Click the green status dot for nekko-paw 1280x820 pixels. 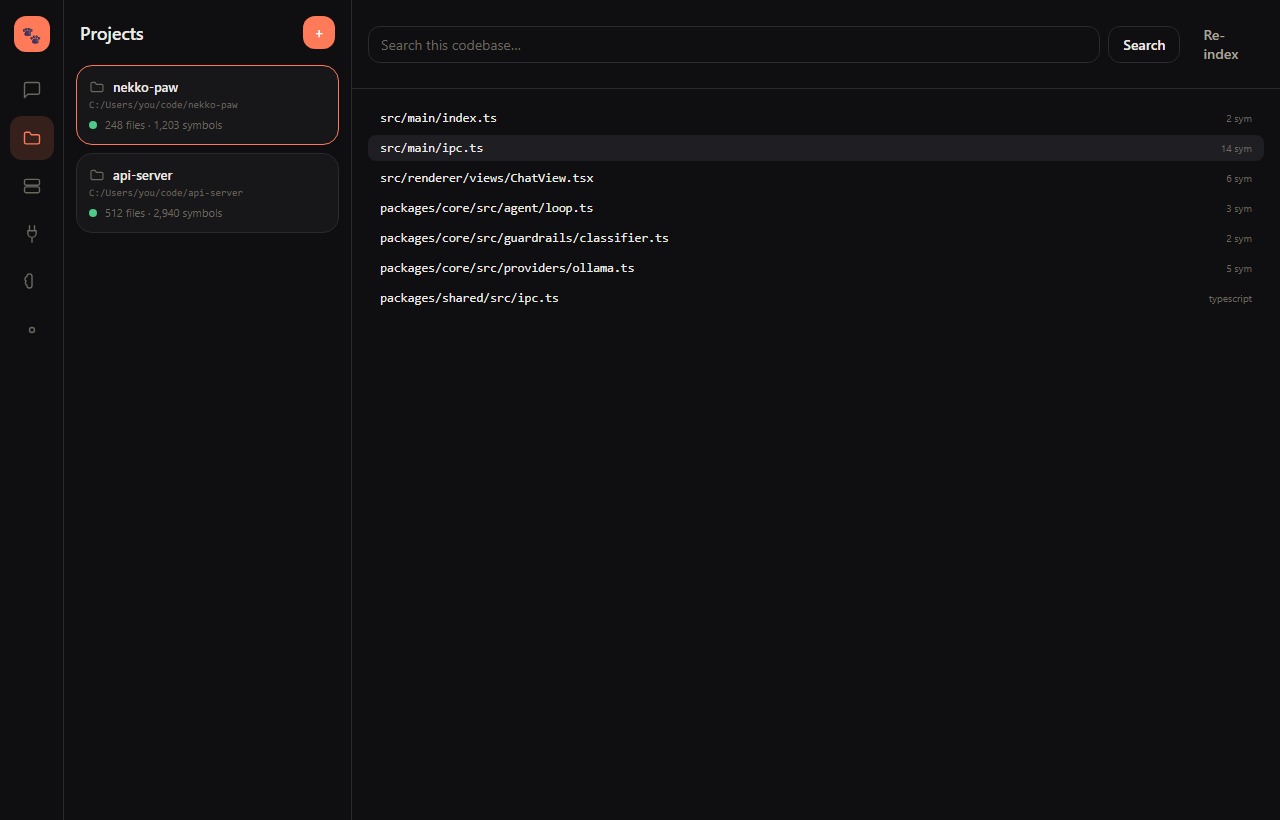(93, 125)
